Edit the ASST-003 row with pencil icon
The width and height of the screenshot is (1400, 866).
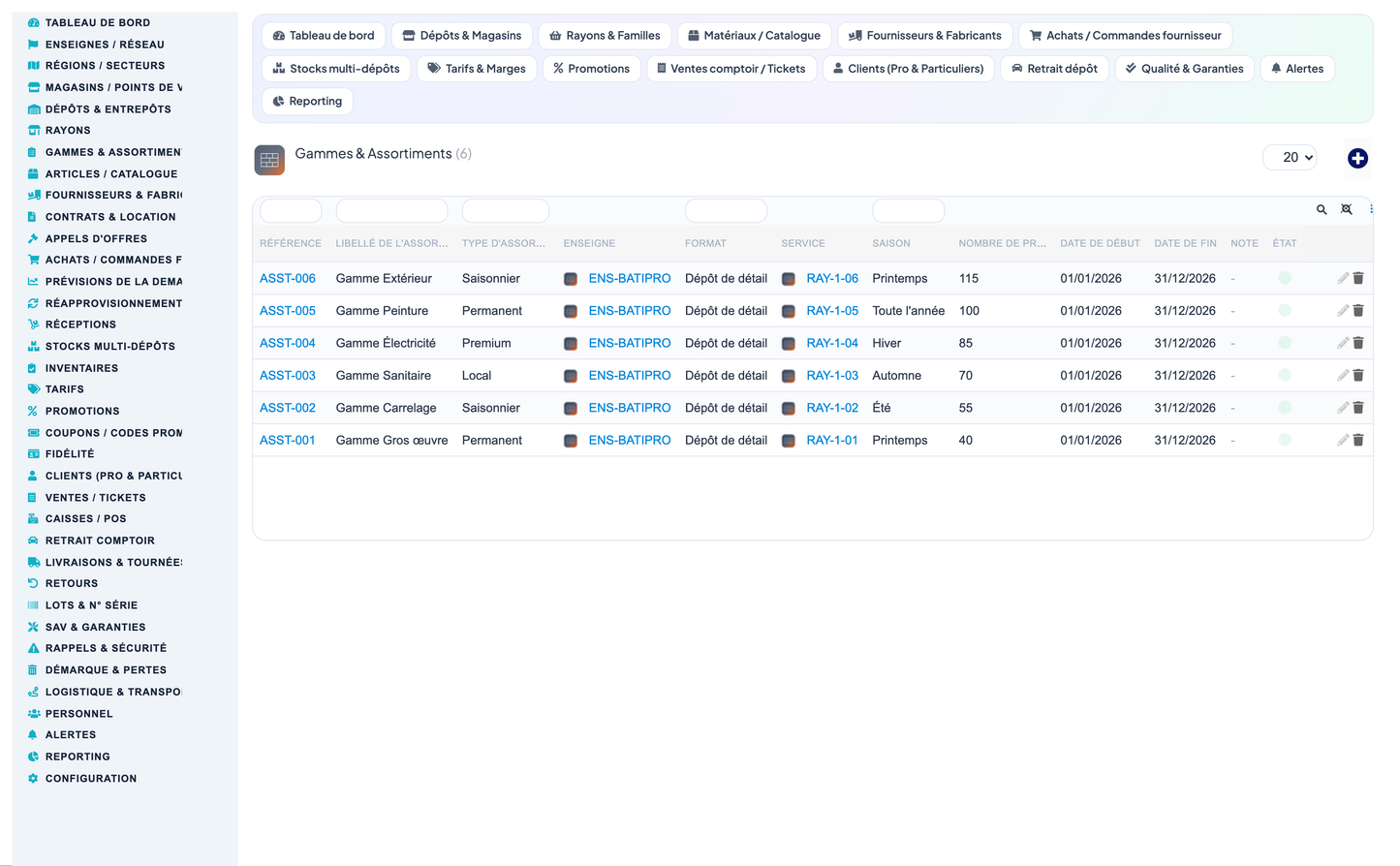click(1343, 375)
